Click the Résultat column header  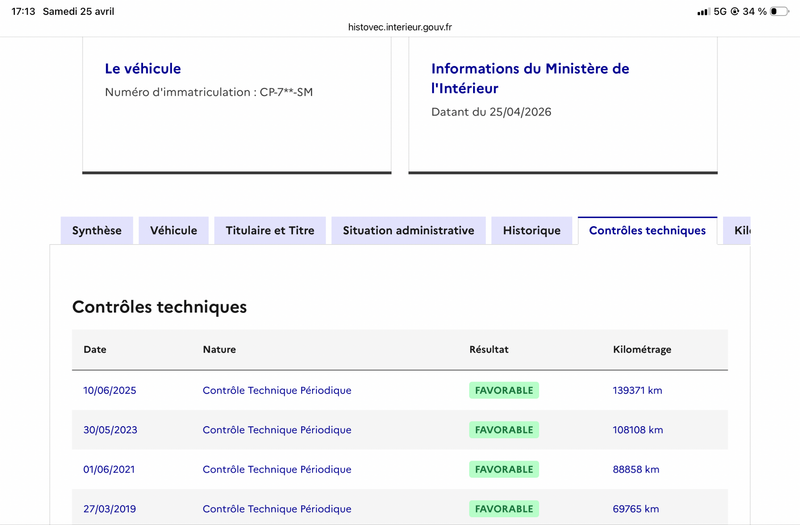coord(489,350)
